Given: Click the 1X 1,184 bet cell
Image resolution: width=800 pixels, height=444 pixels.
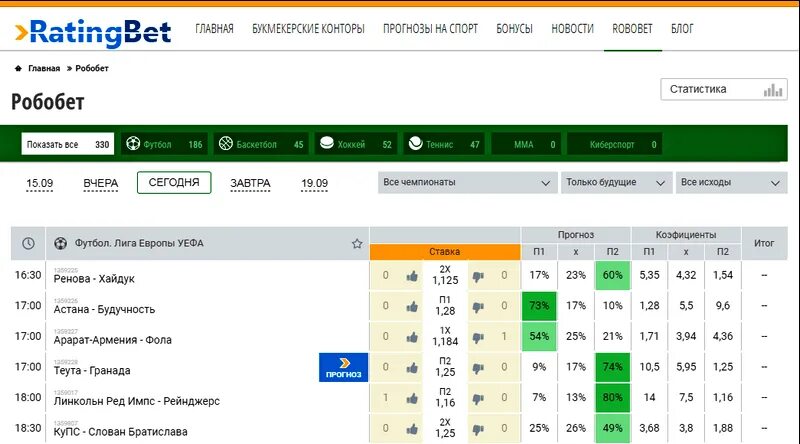Looking at the screenshot, I should [x=445, y=336].
